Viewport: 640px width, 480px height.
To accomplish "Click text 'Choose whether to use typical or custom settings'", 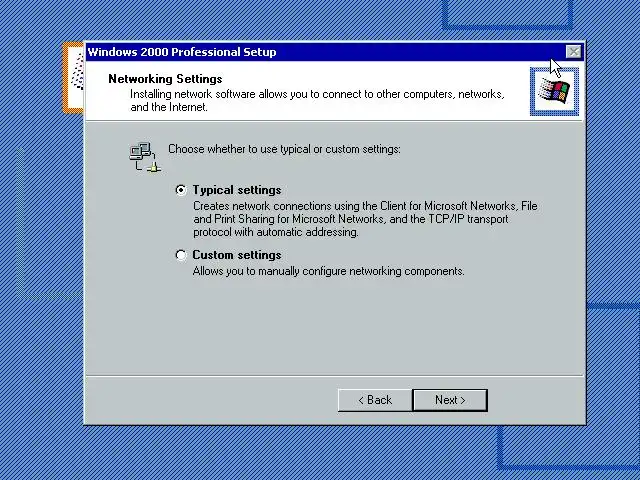I will point(284,149).
